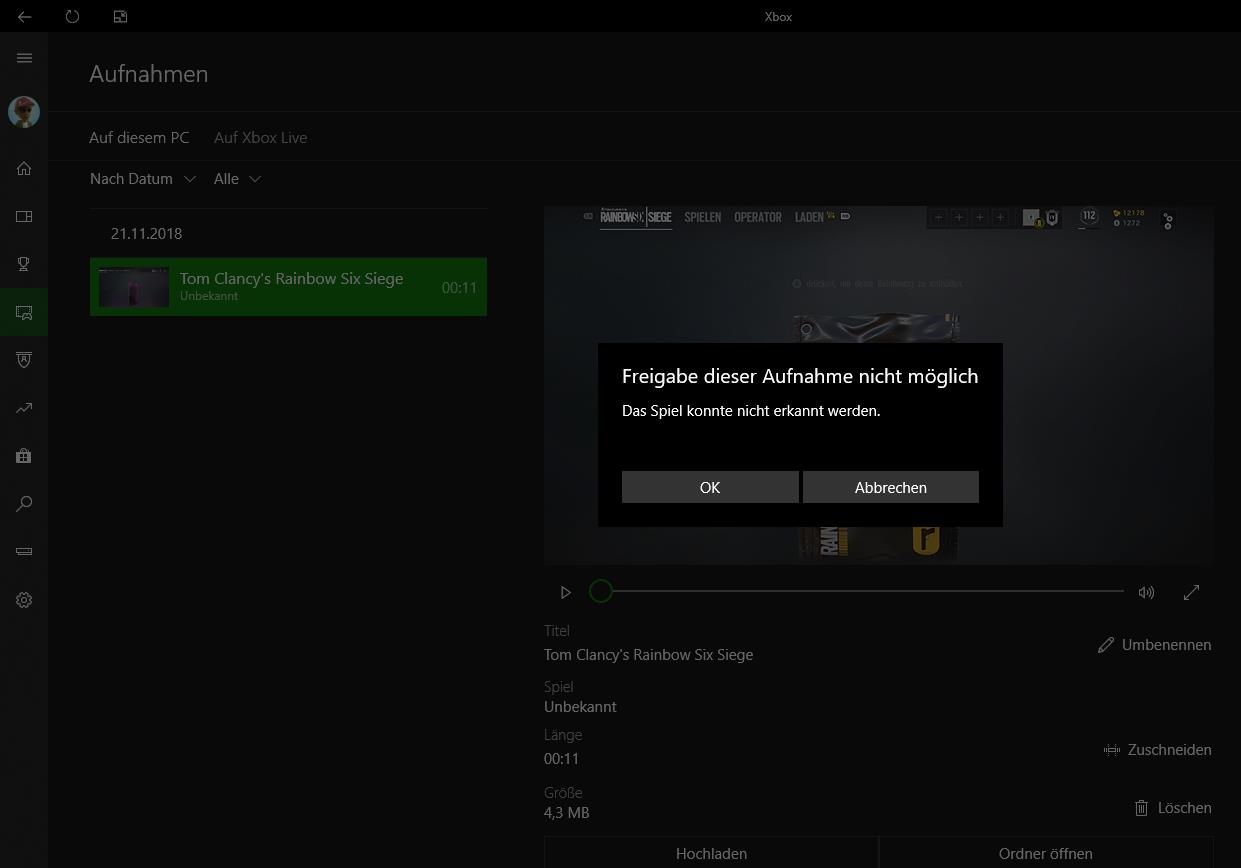Open Clubs shield icon in sidebar
The width and height of the screenshot is (1241, 868).
point(24,360)
